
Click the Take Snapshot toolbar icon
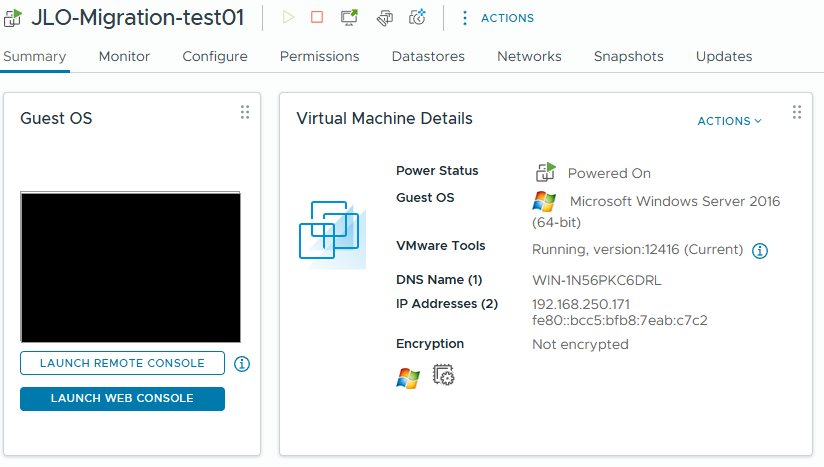tap(417, 17)
